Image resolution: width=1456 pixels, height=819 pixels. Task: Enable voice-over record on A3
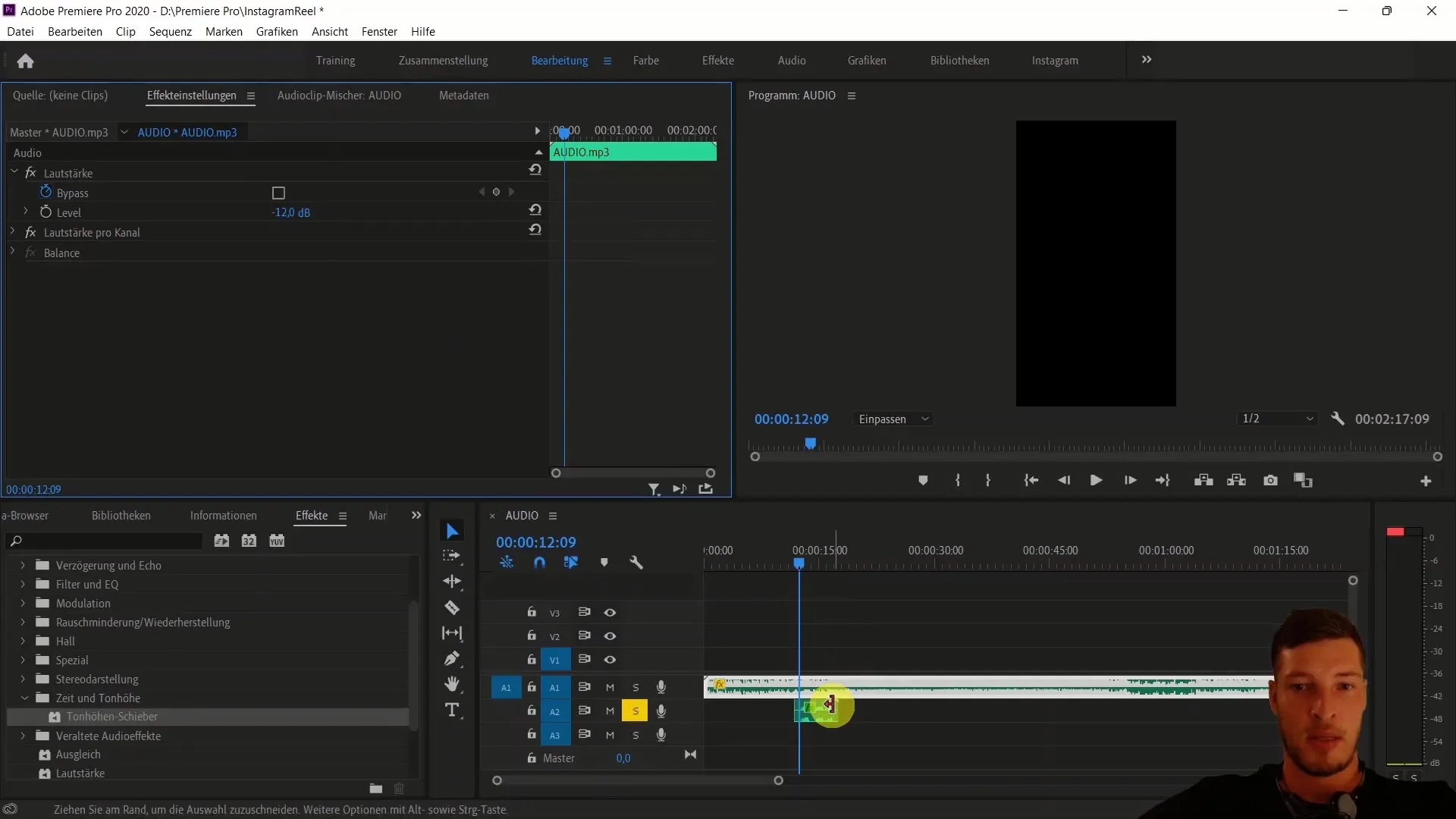pyautogui.click(x=661, y=735)
